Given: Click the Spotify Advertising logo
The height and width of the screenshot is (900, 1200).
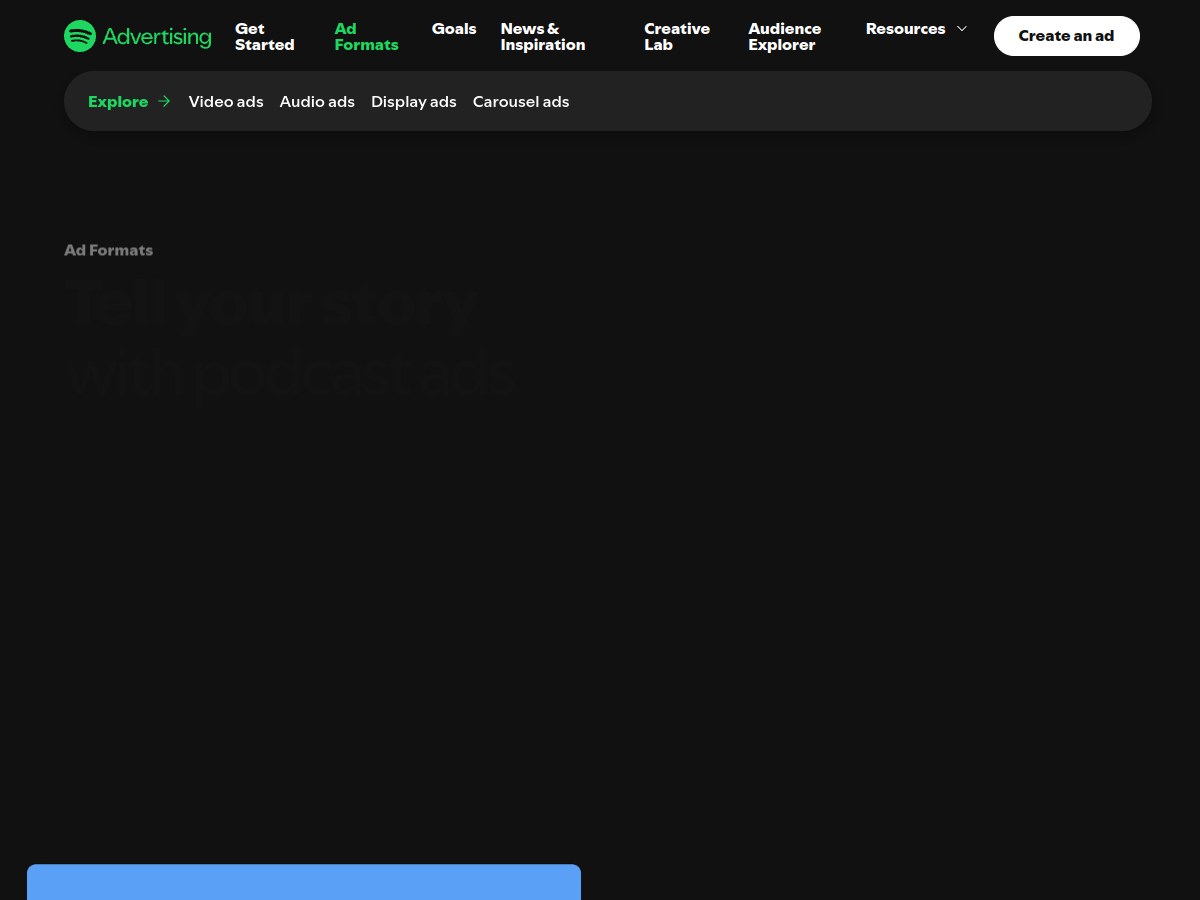Looking at the screenshot, I should (x=138, y=36).
